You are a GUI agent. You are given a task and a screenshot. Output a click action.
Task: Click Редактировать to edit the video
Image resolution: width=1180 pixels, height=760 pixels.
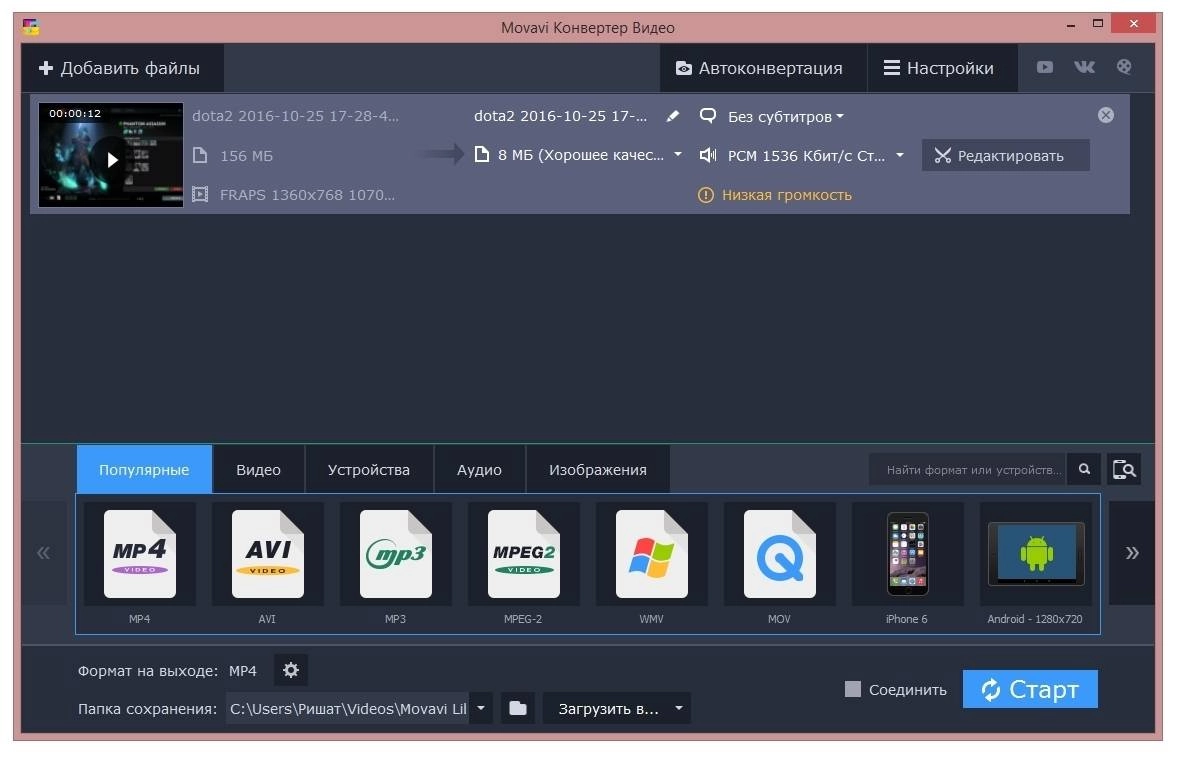[1005, 156]
